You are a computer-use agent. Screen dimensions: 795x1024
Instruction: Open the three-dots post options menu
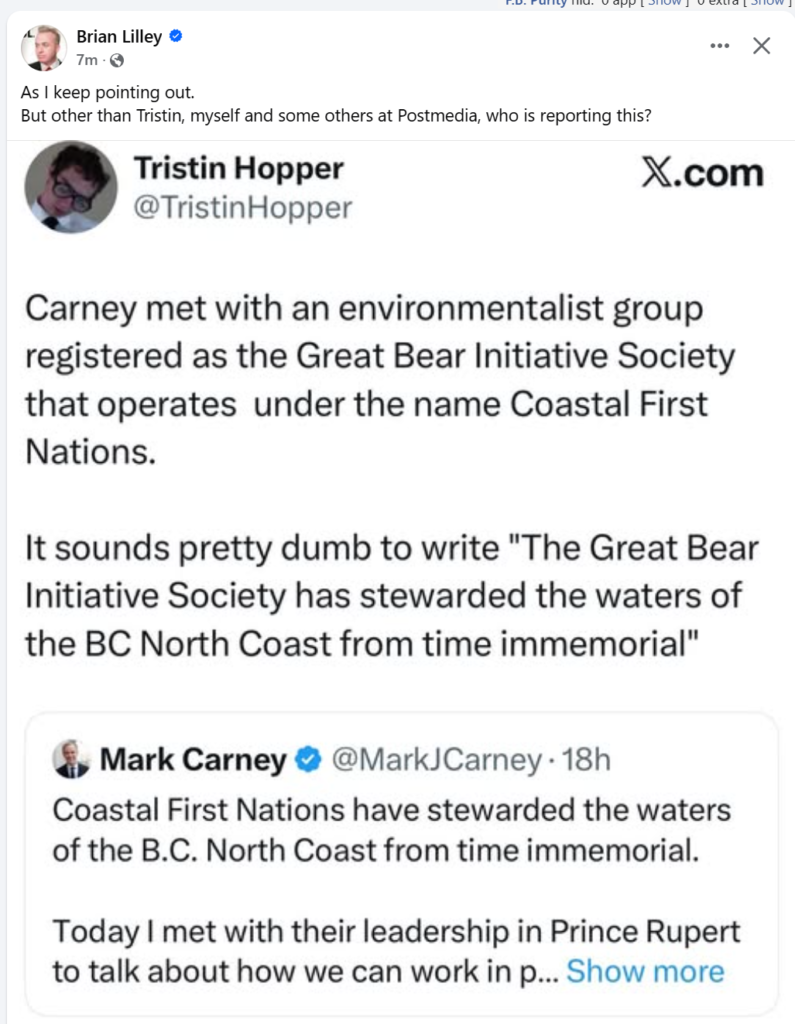tap(719, 46)
